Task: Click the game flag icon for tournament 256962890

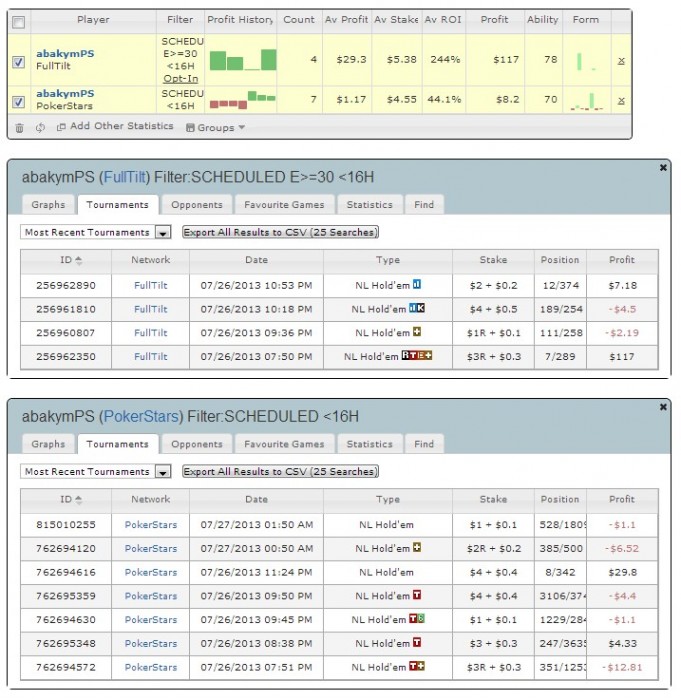Action: tap(417, 284)
